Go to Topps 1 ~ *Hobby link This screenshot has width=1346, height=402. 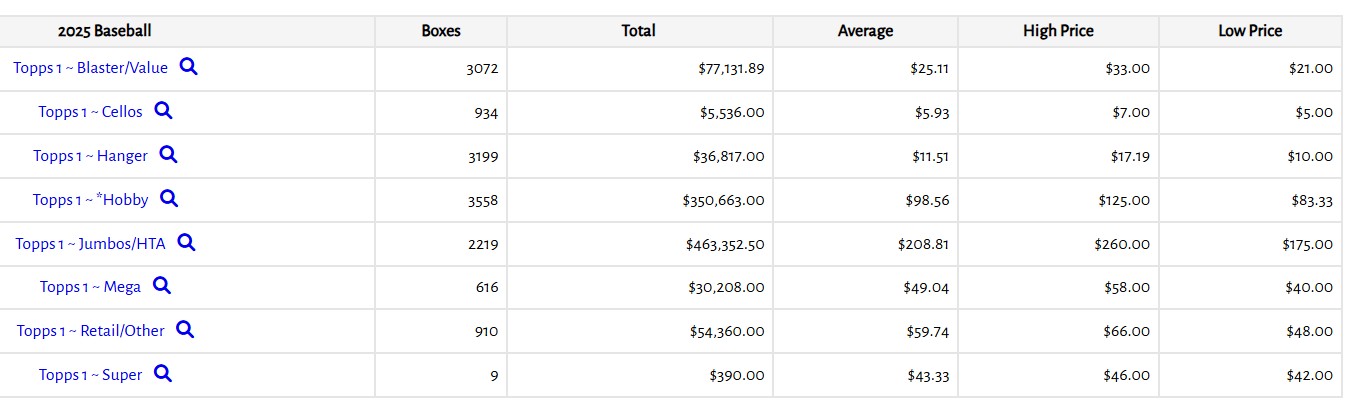(90, 200)
